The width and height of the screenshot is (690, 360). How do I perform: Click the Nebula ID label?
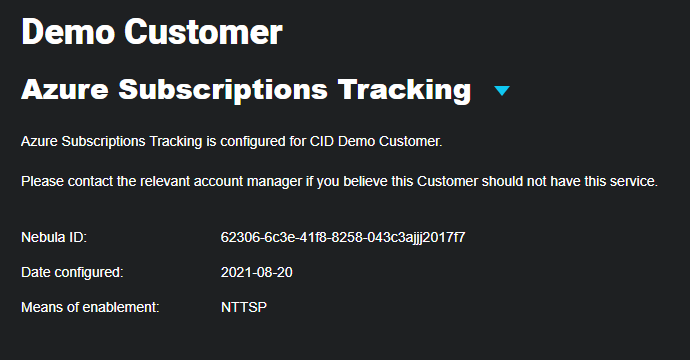point(54,237)
